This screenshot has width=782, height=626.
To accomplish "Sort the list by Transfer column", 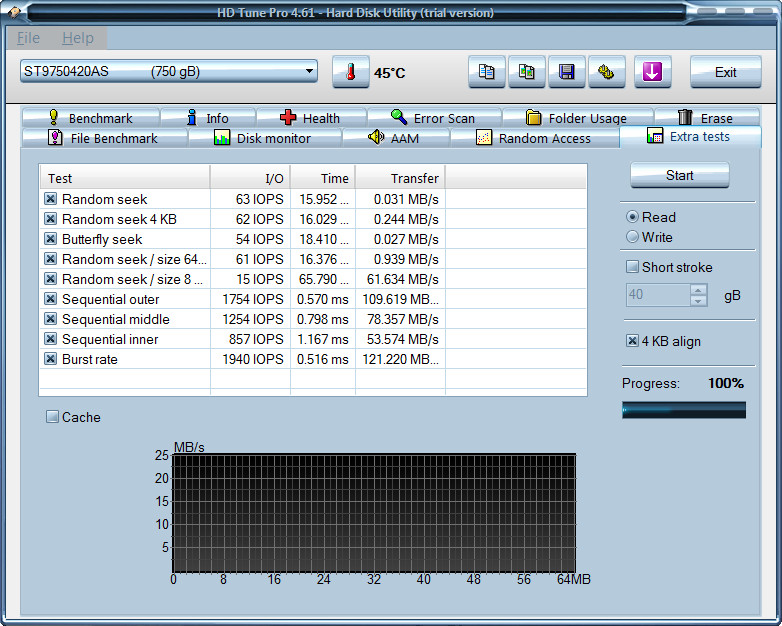I will point(400,178).
